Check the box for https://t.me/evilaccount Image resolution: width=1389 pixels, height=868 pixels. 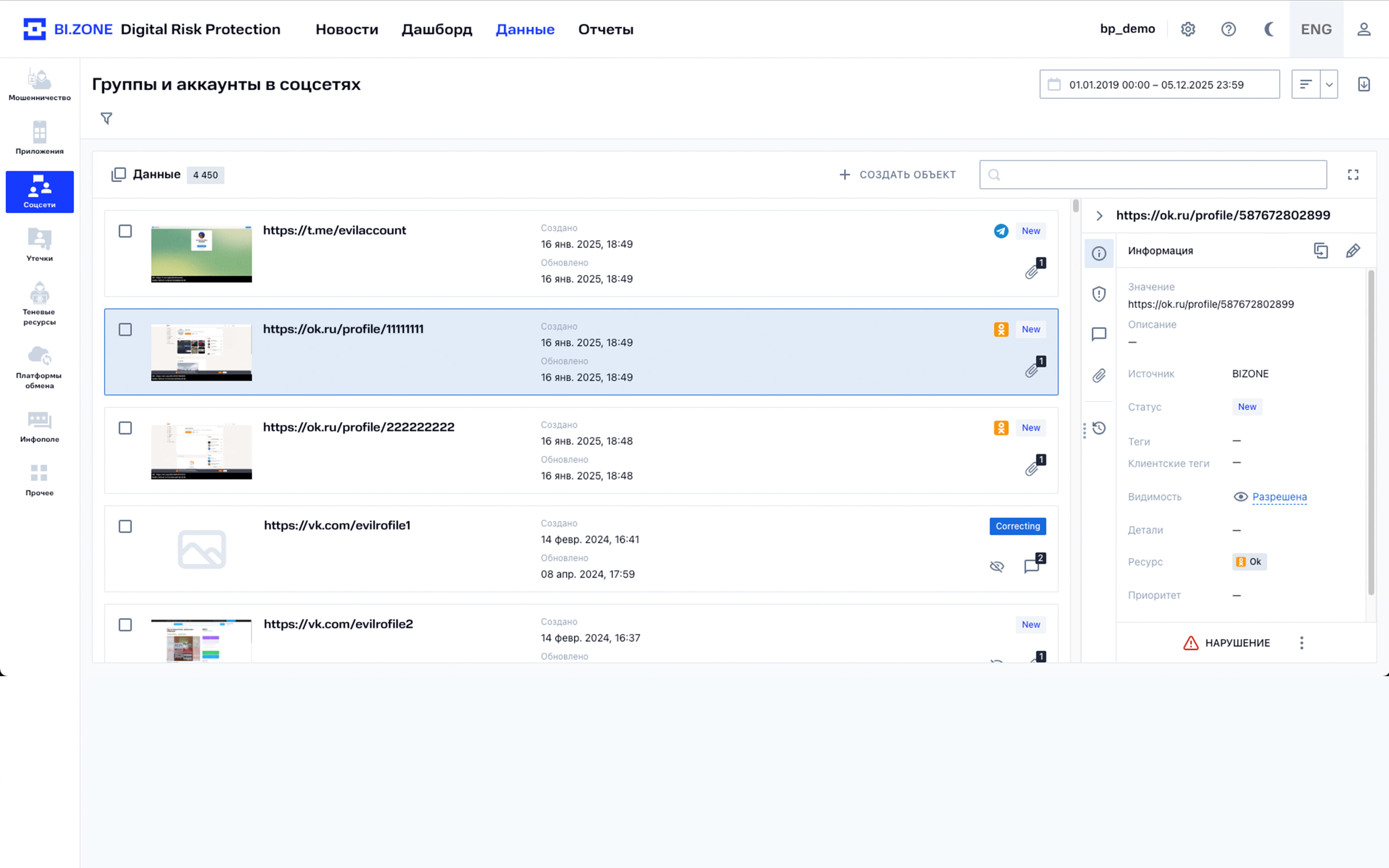pyautogui.click(x=125, y=231)
